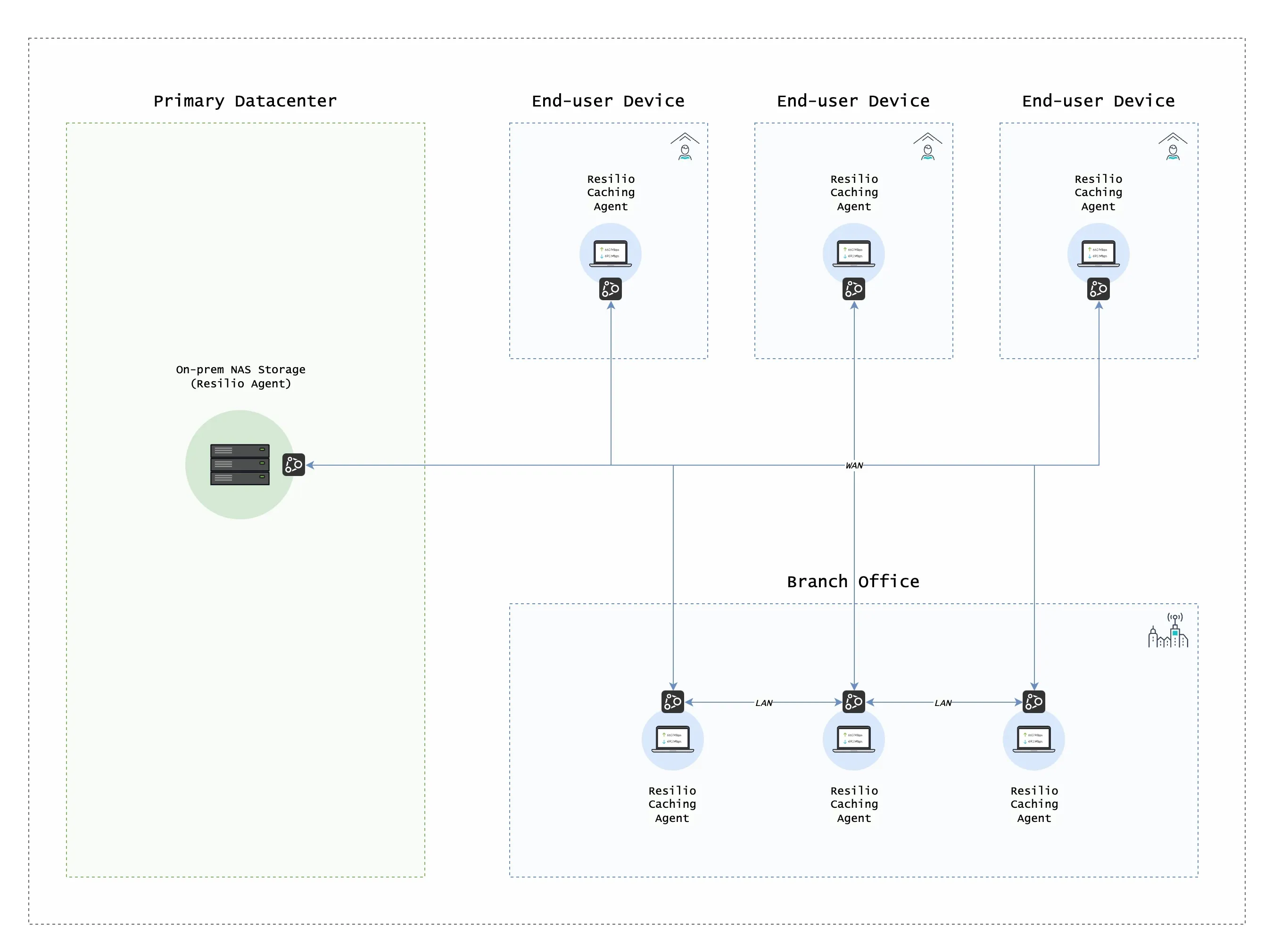This screenshot has height=952, width=1273.
Task: Select Resilio Caching Agent label in second End-user Device
Action: click(x=854, y=192)
